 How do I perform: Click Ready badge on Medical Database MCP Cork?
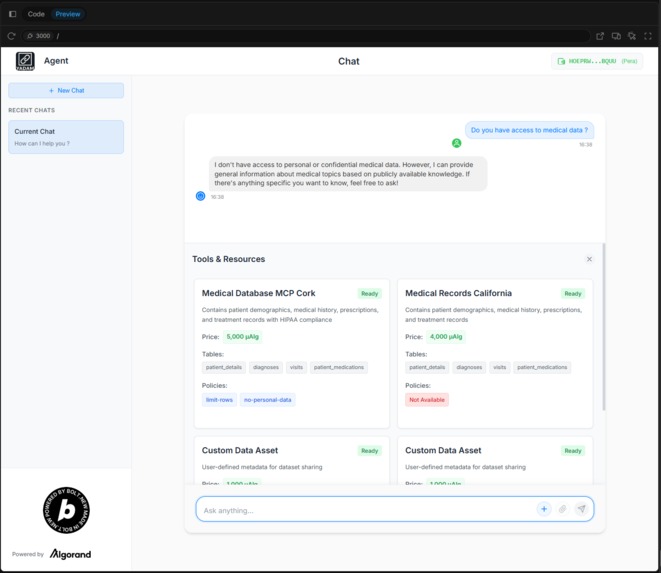click(369, 293)
